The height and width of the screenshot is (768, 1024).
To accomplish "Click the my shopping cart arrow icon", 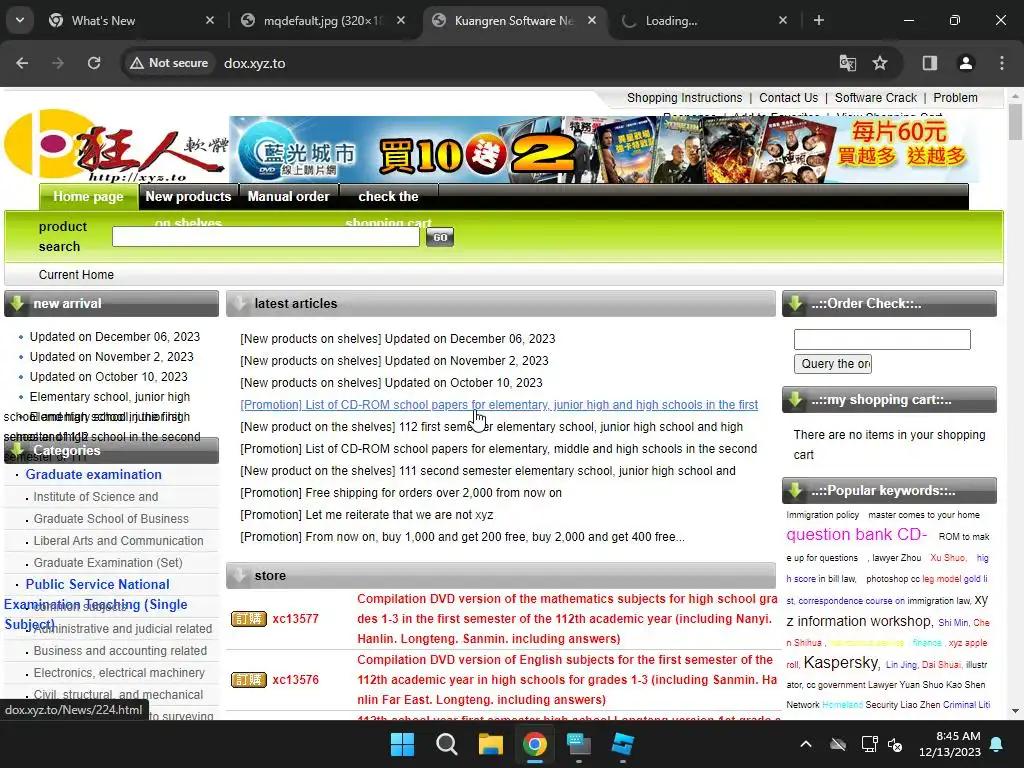I will [795, 400].
